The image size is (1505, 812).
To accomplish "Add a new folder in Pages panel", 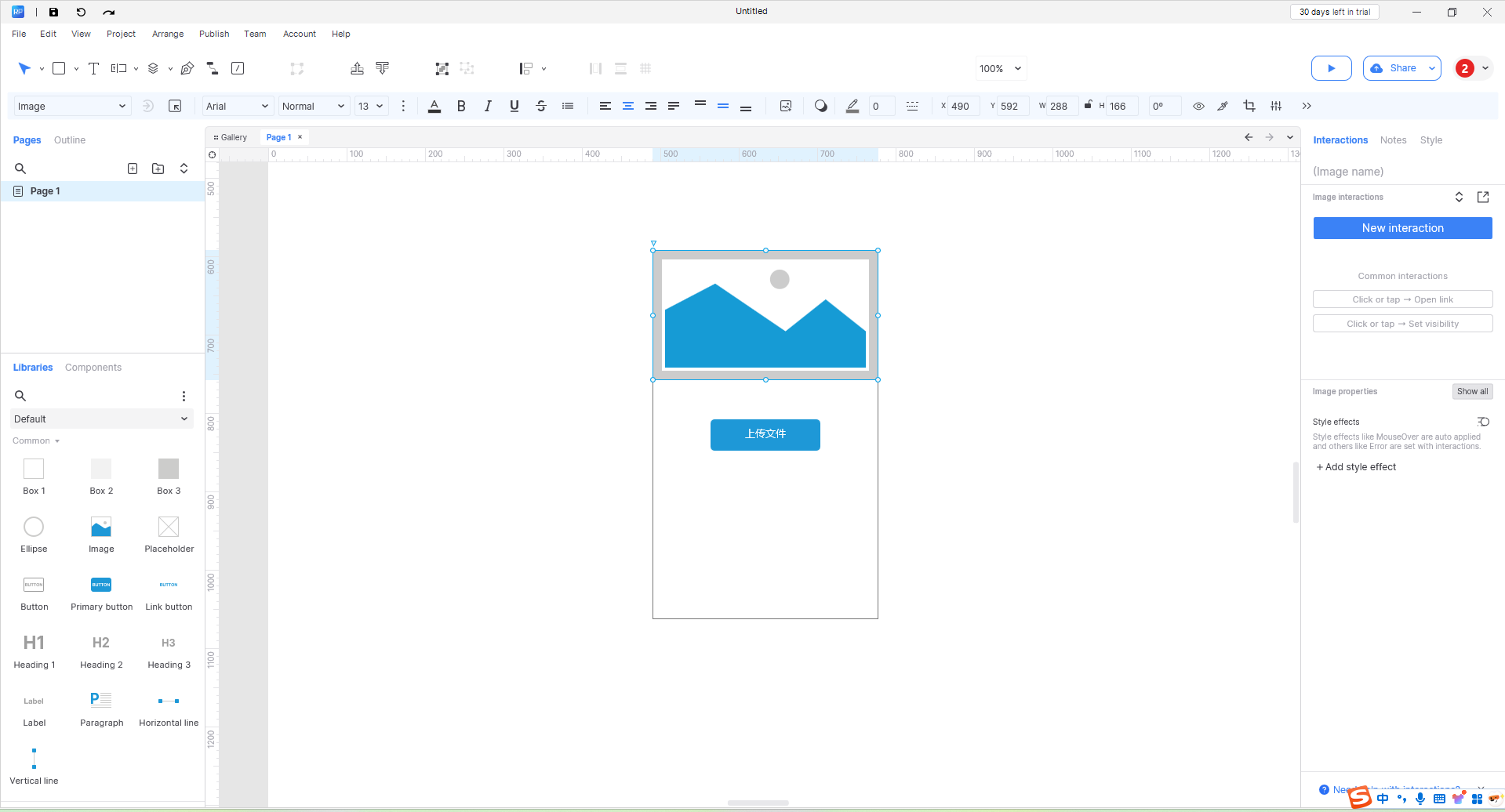I will [158, 169].
